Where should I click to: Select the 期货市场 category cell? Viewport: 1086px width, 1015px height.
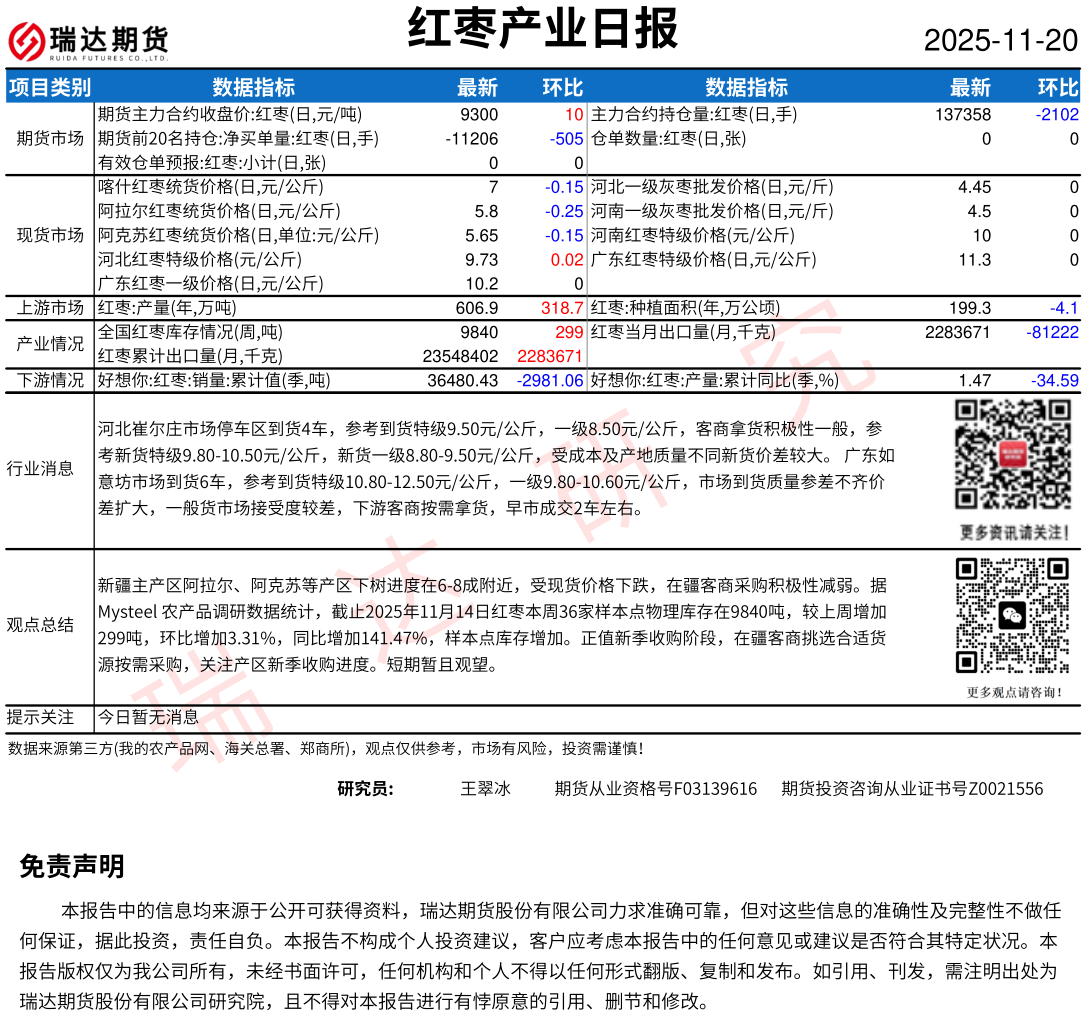click(x=49, y=138)
